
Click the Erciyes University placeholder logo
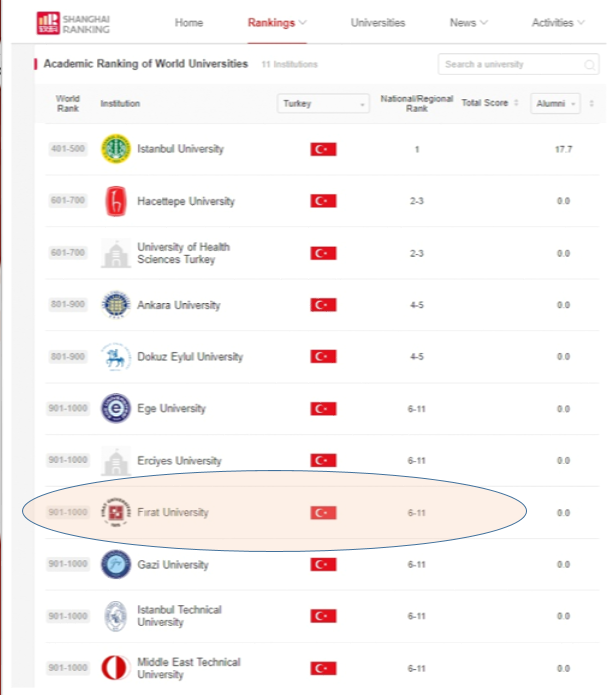pyautogui.click(x=116, y=461)
